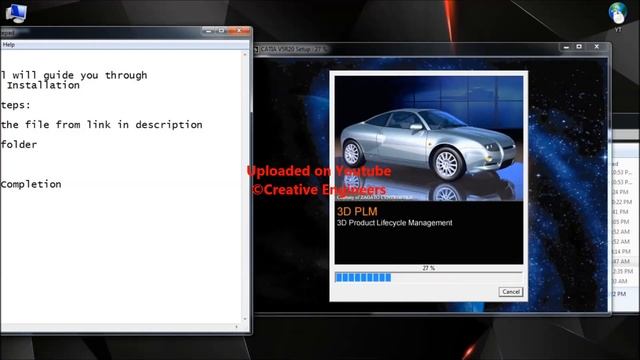Image resolution: width=640 pixels, height=360 pixels.
Task: Open the Help menu in the Notepad window
Action: tap(9, 44)
